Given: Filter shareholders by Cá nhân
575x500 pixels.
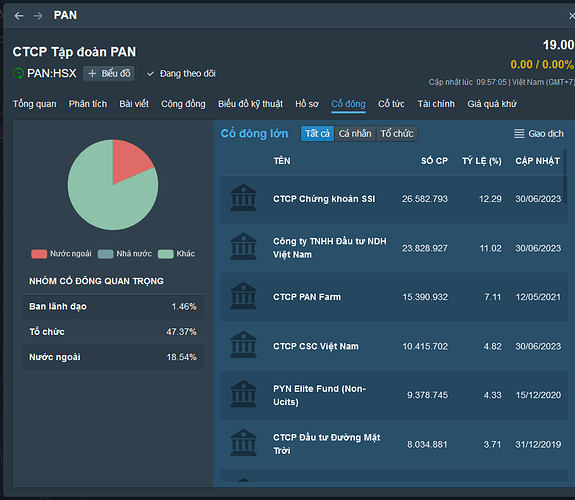Looking at the screenshot, I should click(x=355, y=134).
